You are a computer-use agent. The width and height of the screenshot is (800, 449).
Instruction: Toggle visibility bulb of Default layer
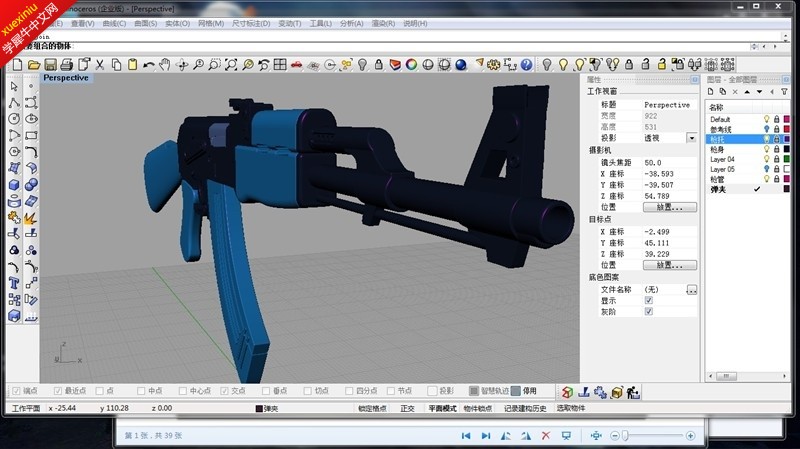[x=766, y=119]
